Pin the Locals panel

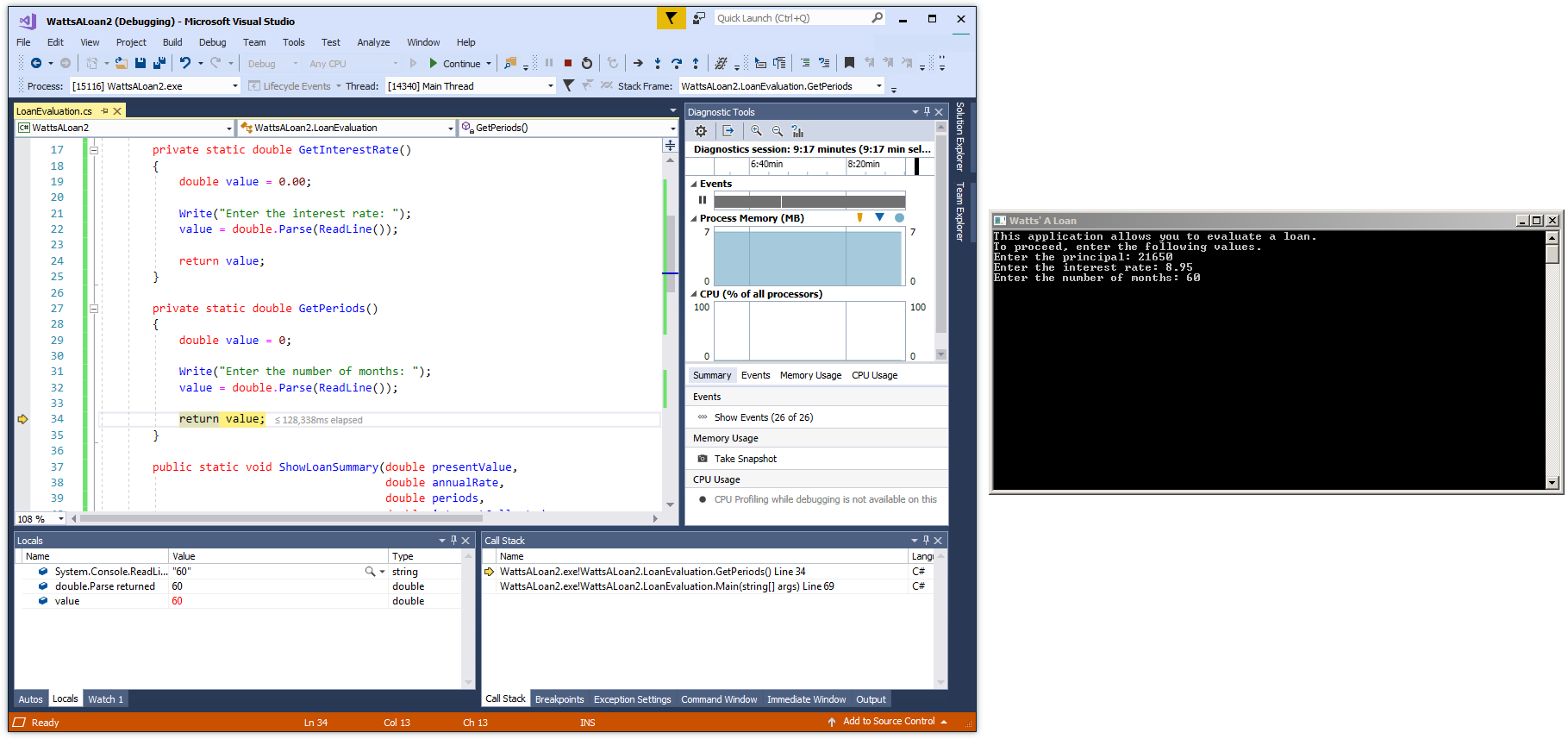(453, 541)
